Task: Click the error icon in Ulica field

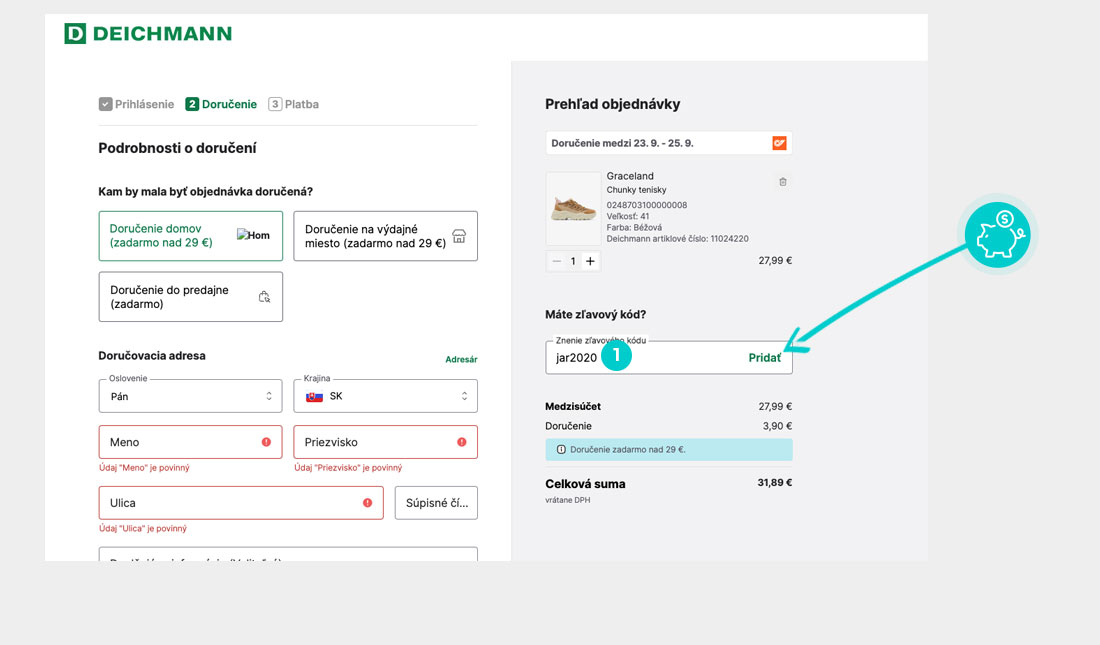Action: [367, 503]
